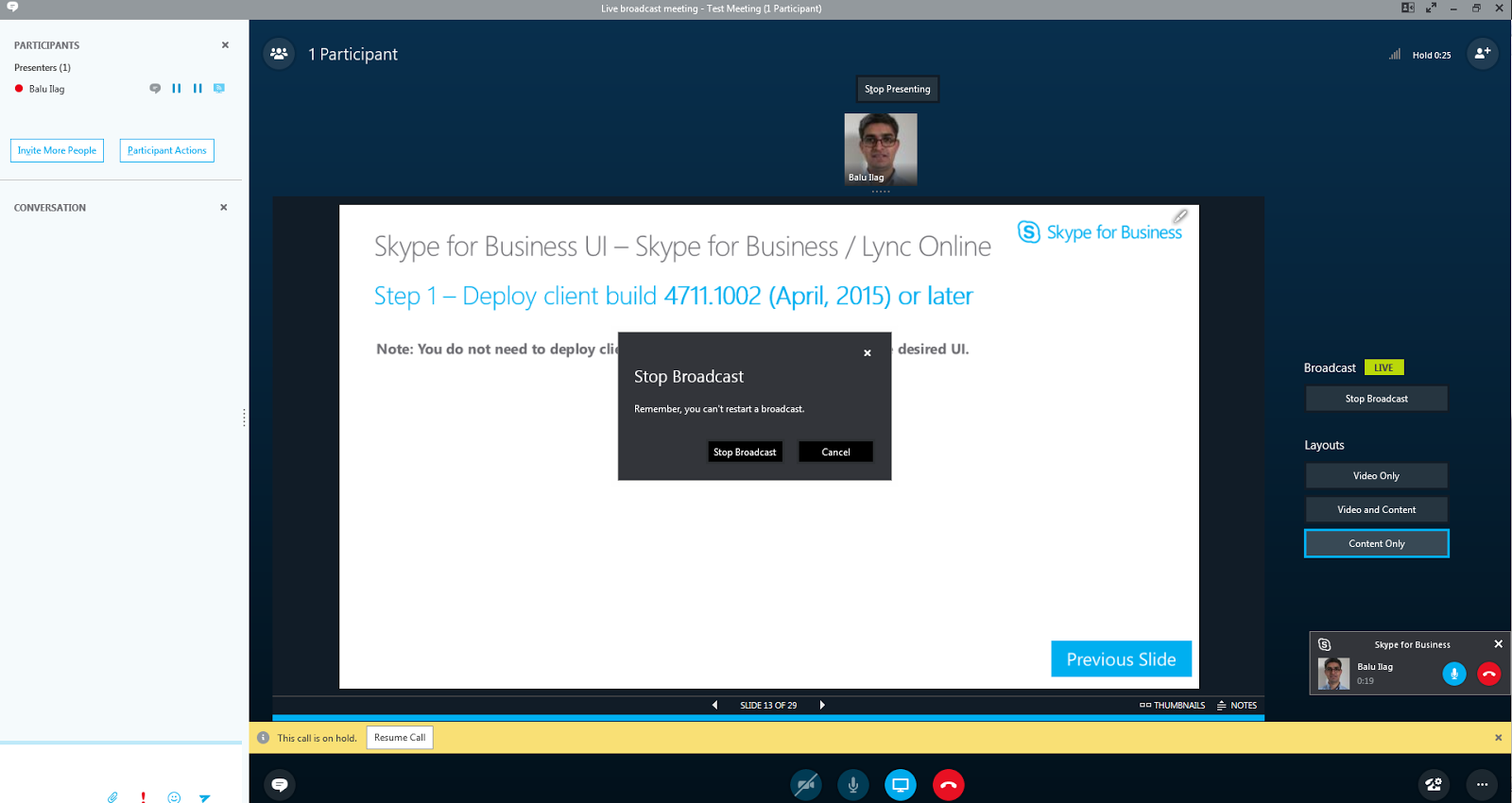
Task: Go to next slide arrow
Action: [822, 705]
